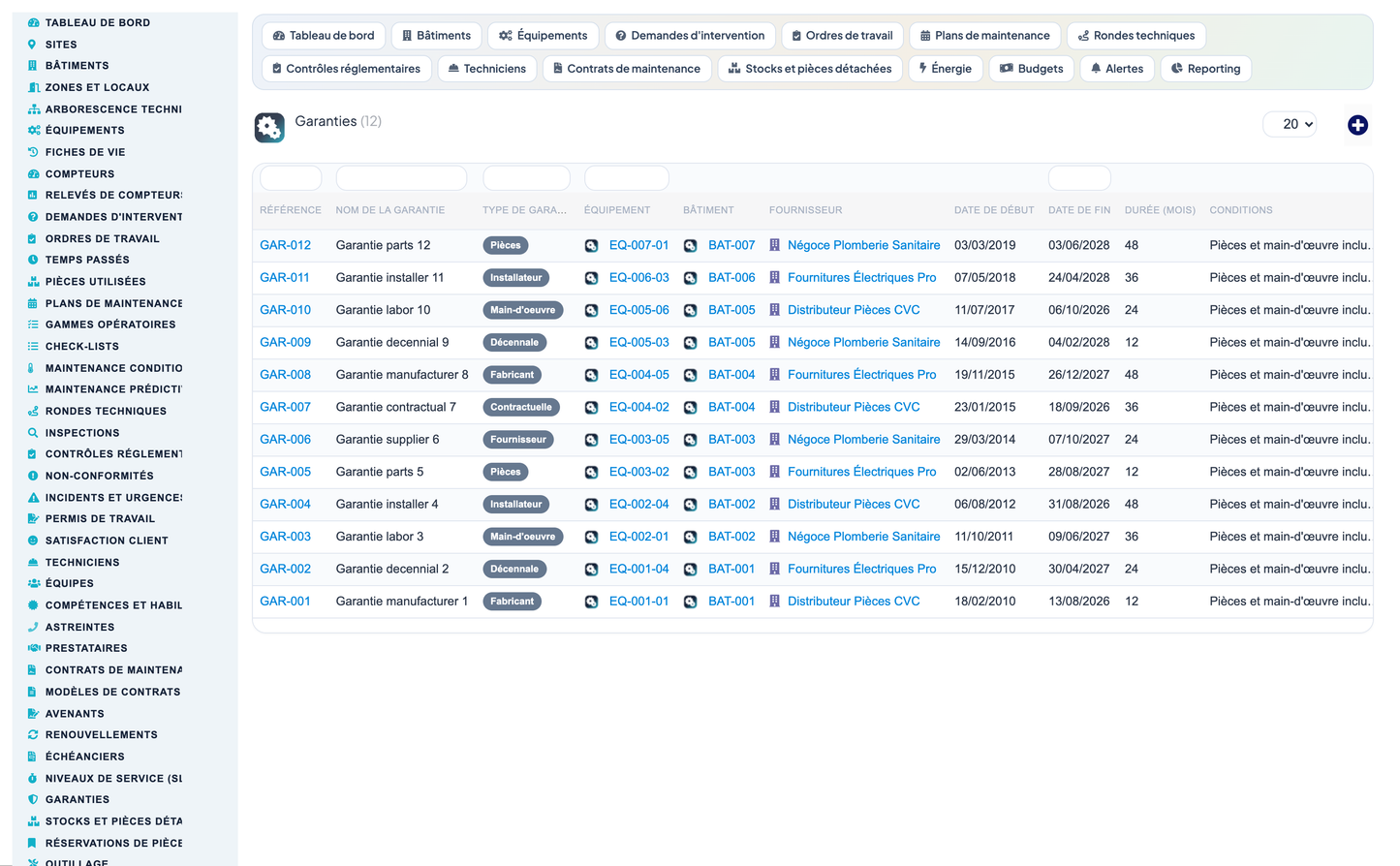1400x866 pixels.
Task: Open Négoce Plomberie Sanitaire link in GAR-009 row
Action: coord(863,342)
